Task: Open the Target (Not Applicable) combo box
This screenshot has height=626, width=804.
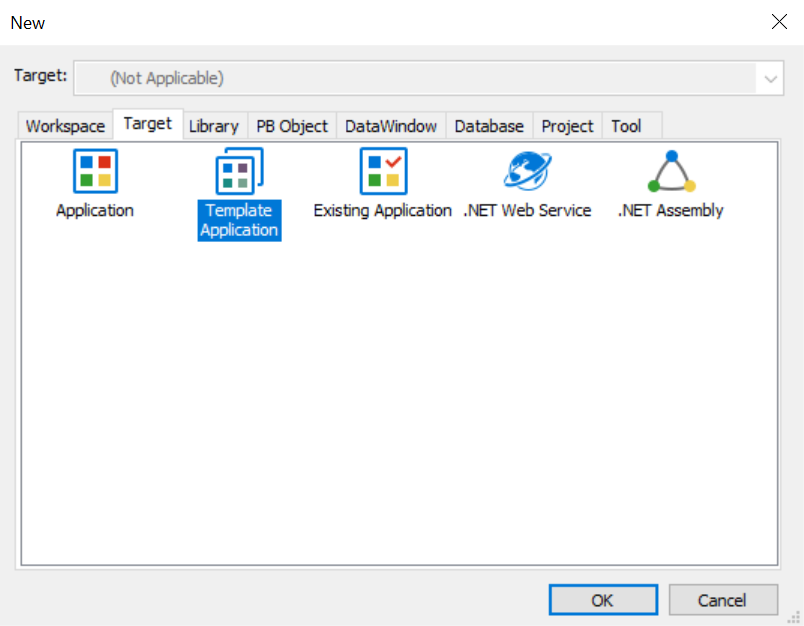Action: click(x=429, y=78)
